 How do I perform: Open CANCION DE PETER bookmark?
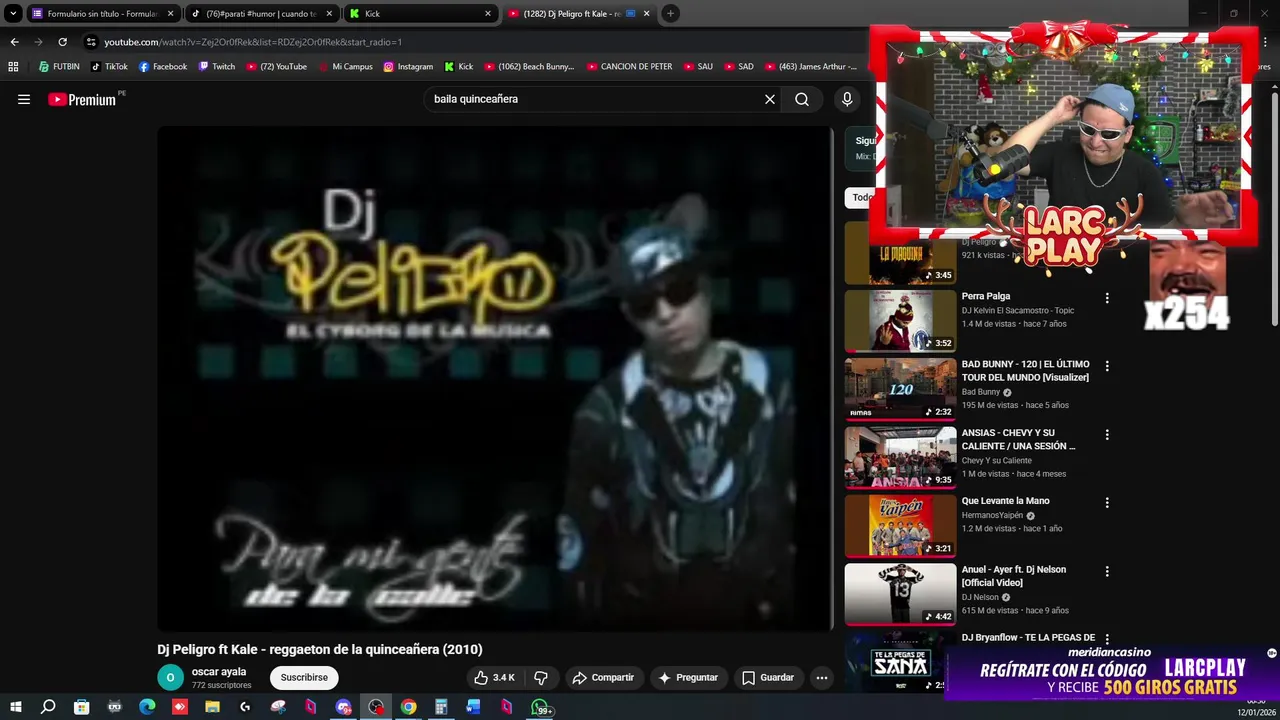629,67
